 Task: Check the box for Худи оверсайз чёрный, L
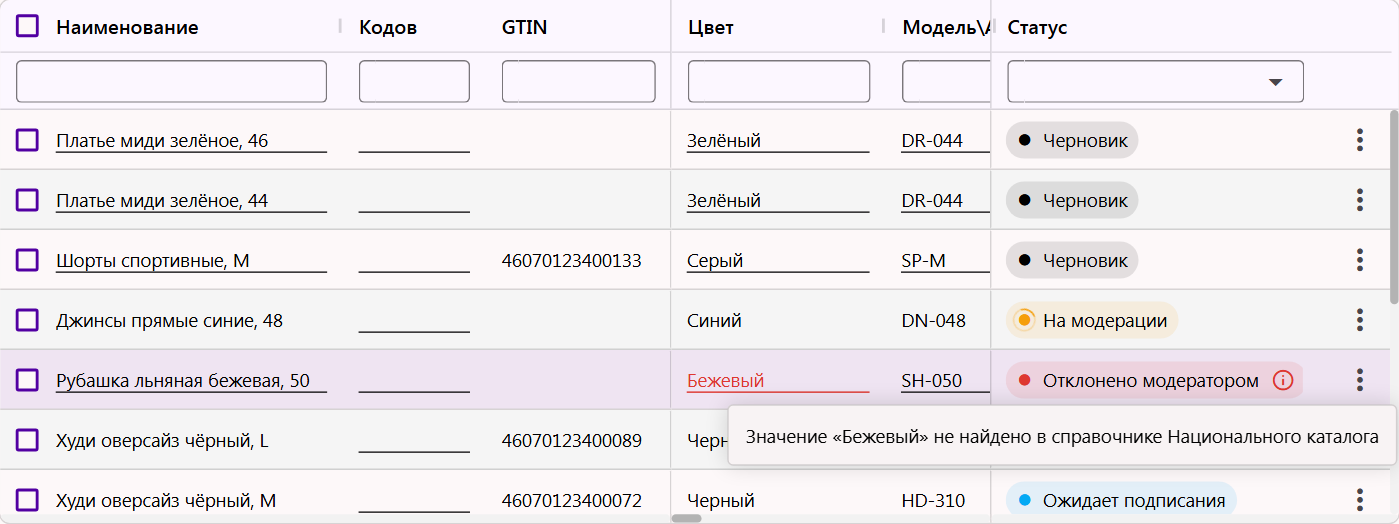27,440
